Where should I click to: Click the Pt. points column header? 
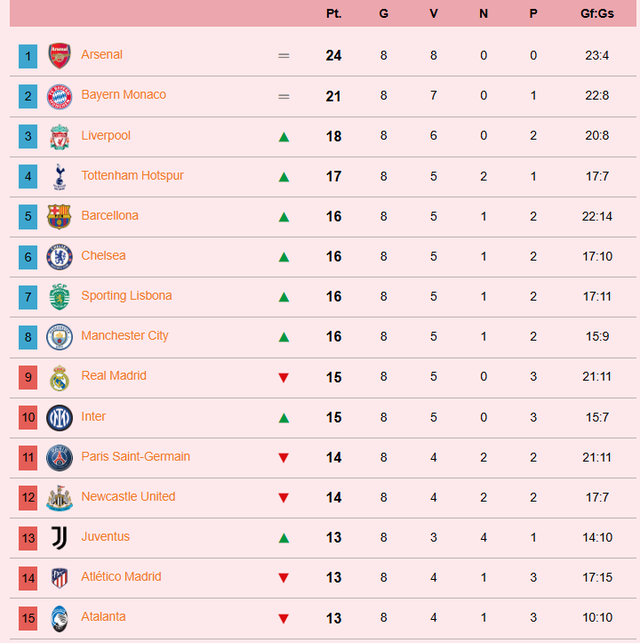[333, 14]
